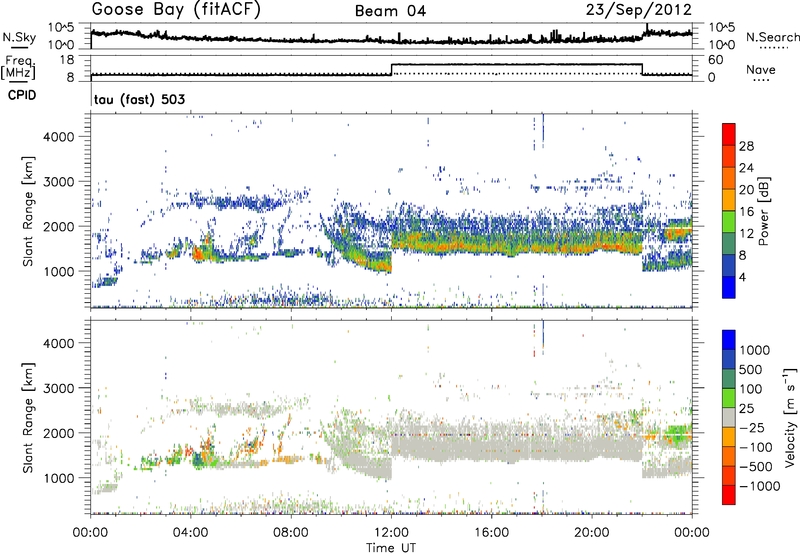Click the red bottom of velocity colorbar

(x=729, y=495)
